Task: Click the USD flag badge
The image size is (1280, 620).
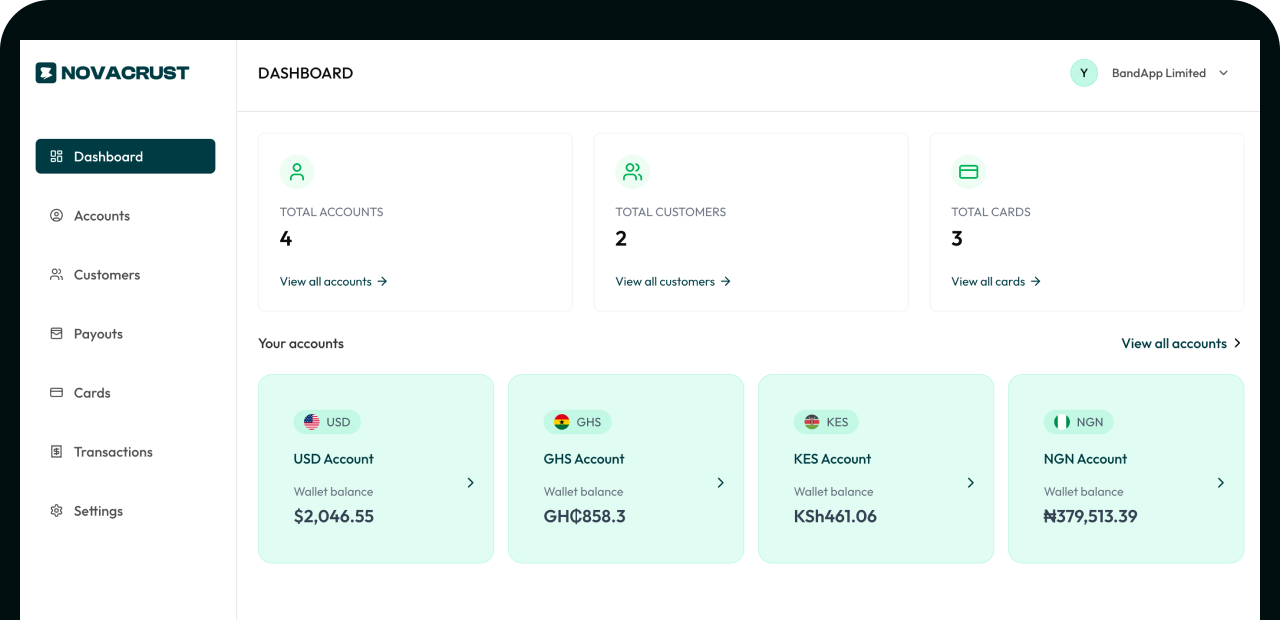Action: click(x=327, y=422)
